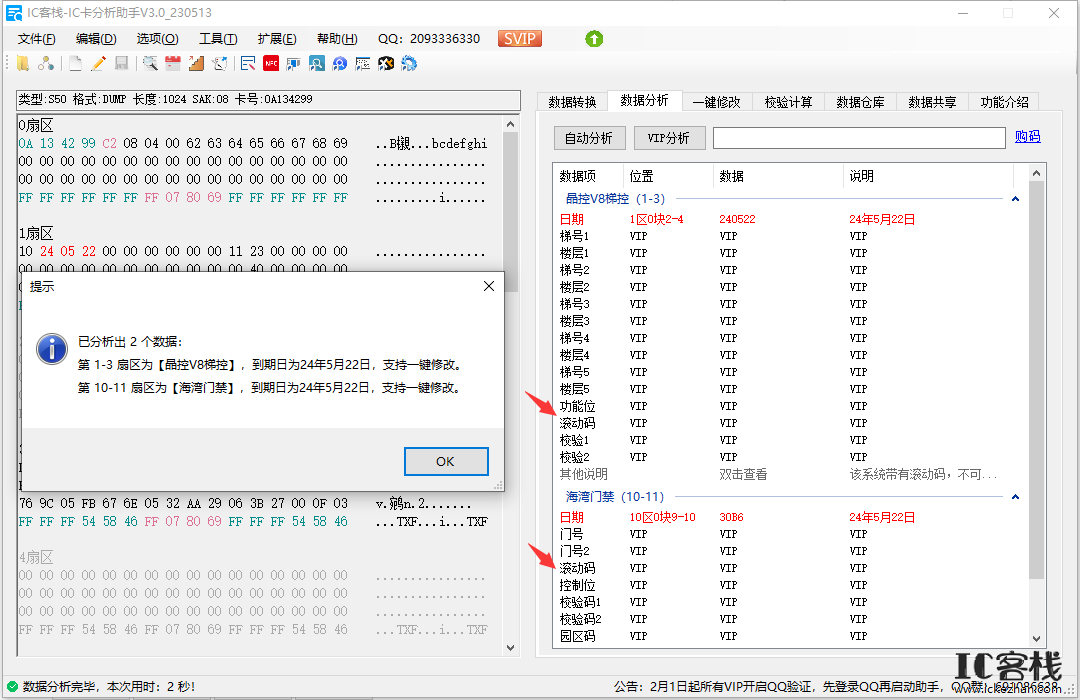Collapse the 晶控V8梯控 group
Screen dimensions: 1080x700
coord(1015,198)
